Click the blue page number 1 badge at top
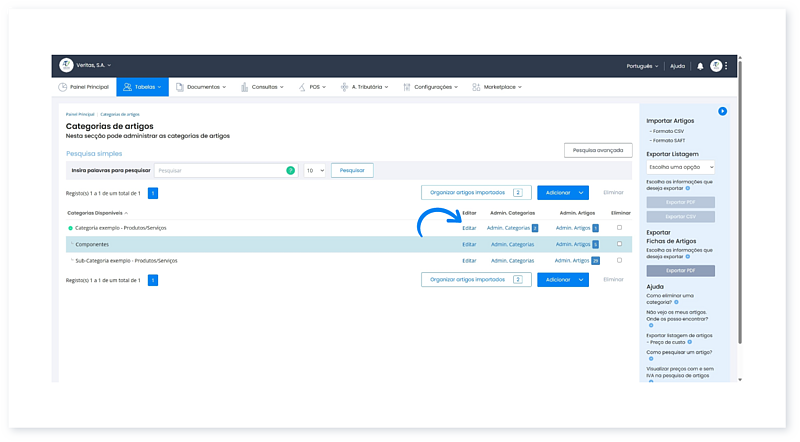The image size is (800, 442). click(153, 192)
